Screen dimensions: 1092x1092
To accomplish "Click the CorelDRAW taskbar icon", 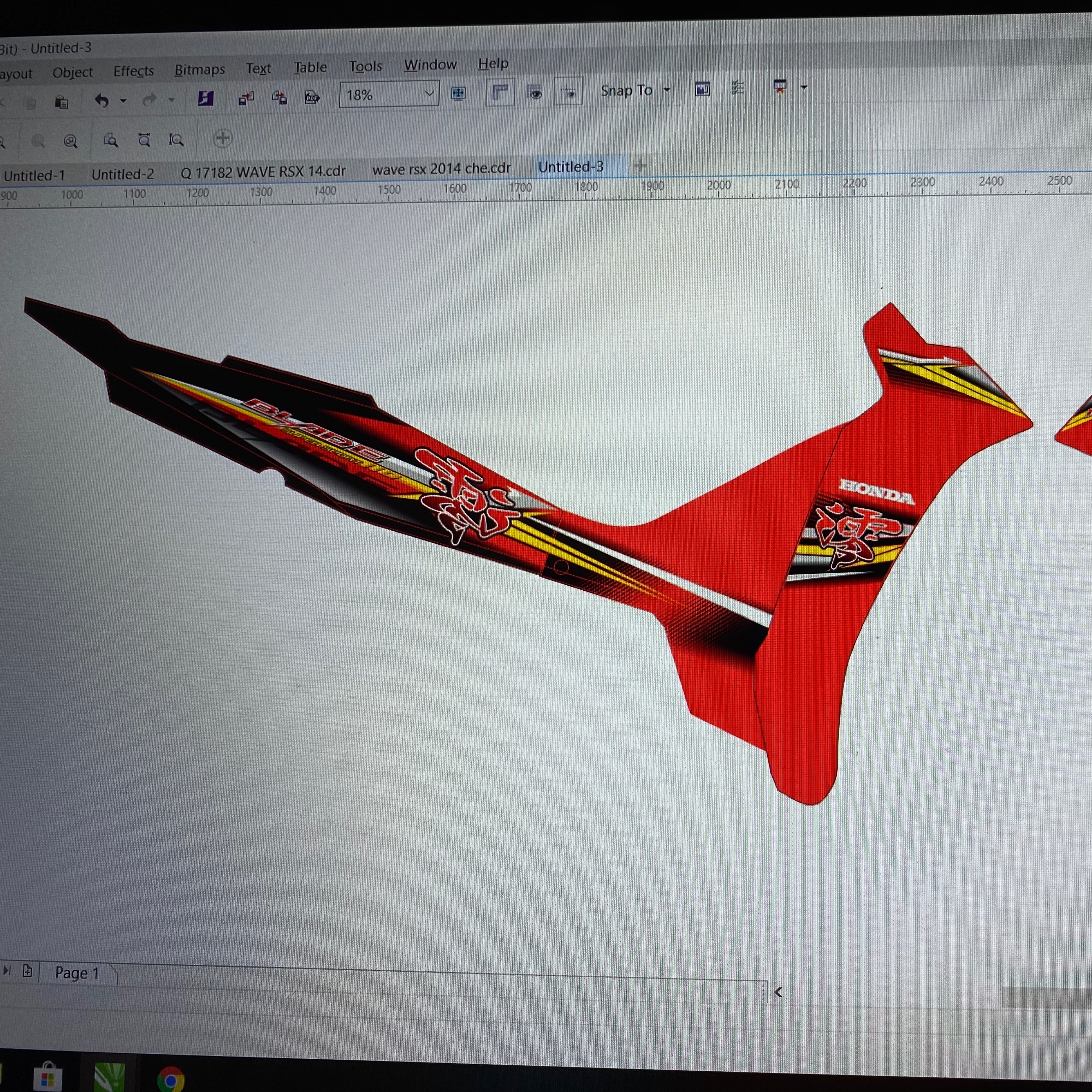I will (109, 1077).
